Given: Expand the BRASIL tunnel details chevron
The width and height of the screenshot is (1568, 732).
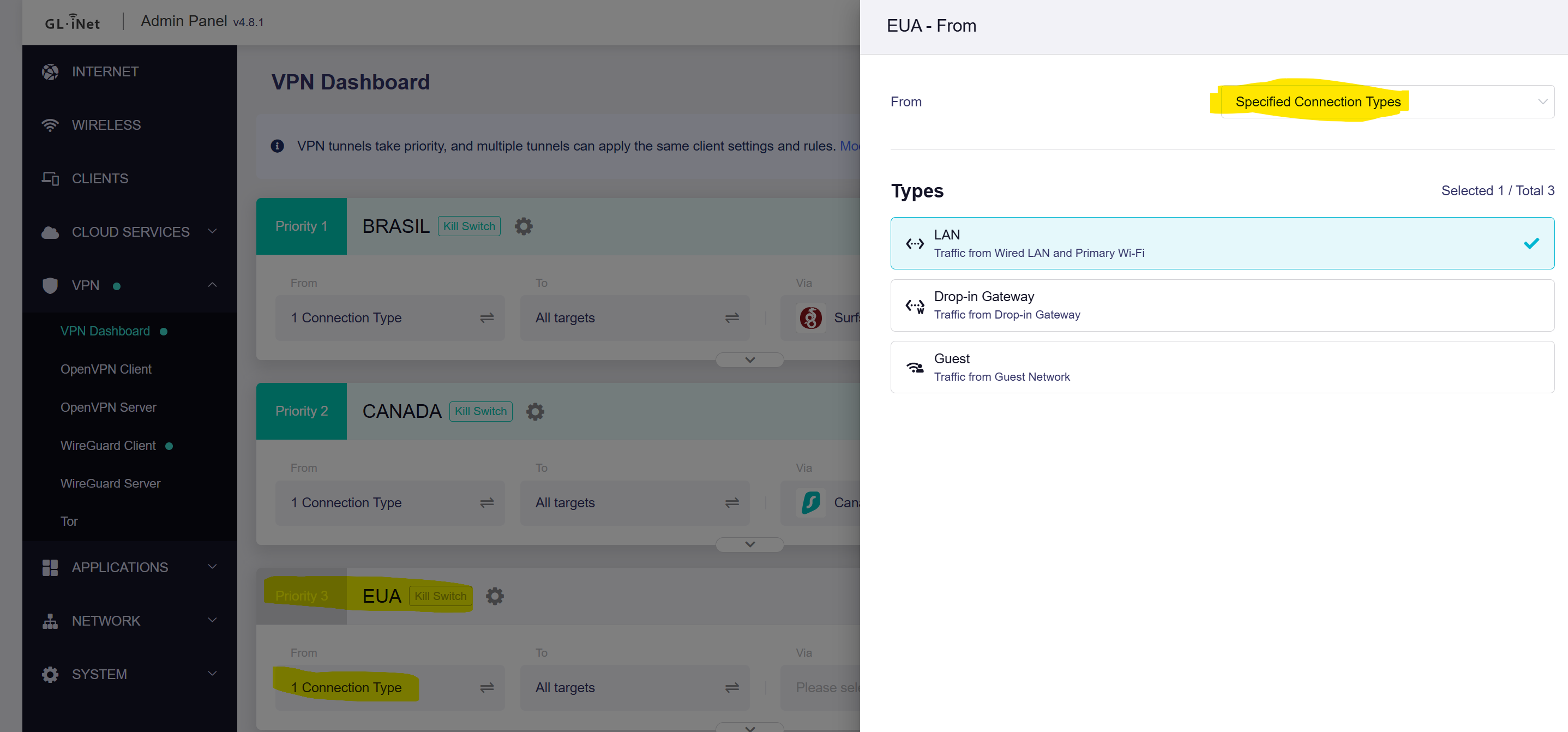Looking at the screenshot, I should tap(750, 360).
